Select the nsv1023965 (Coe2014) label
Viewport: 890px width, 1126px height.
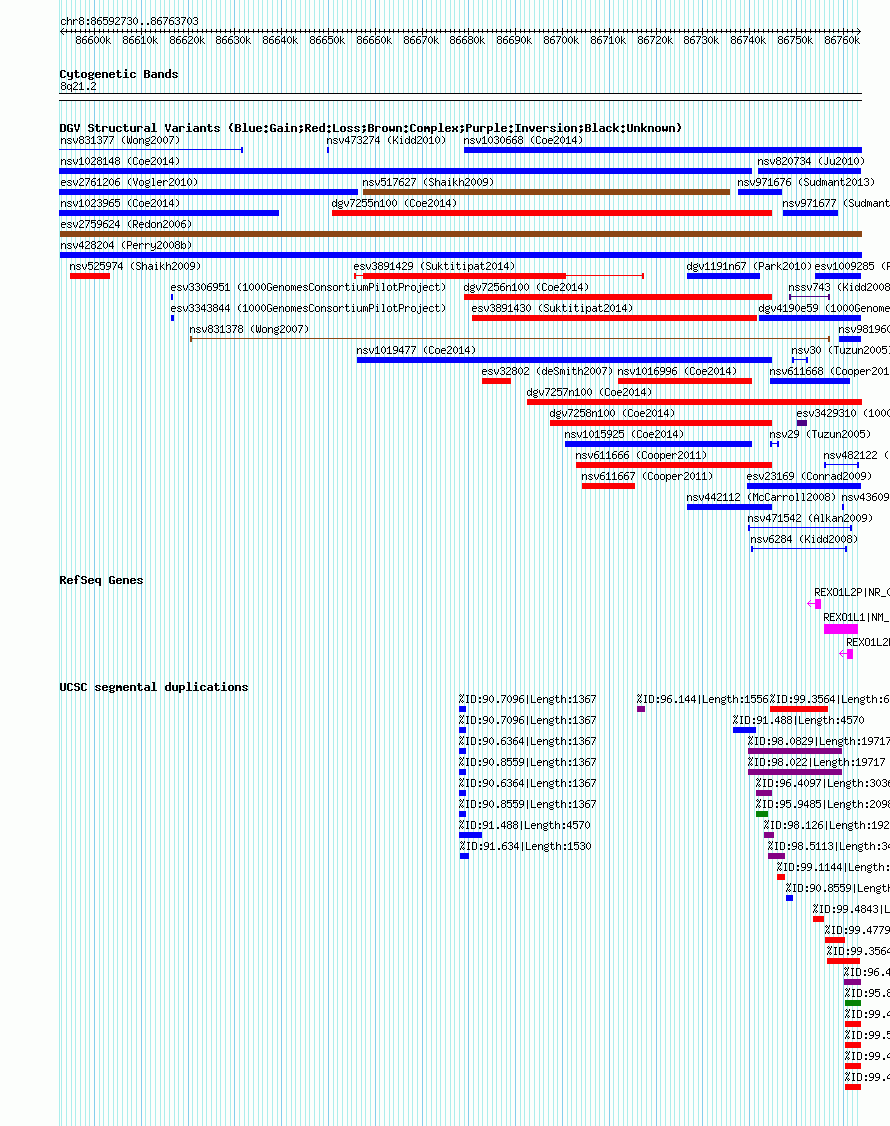(x=120, y=203)
